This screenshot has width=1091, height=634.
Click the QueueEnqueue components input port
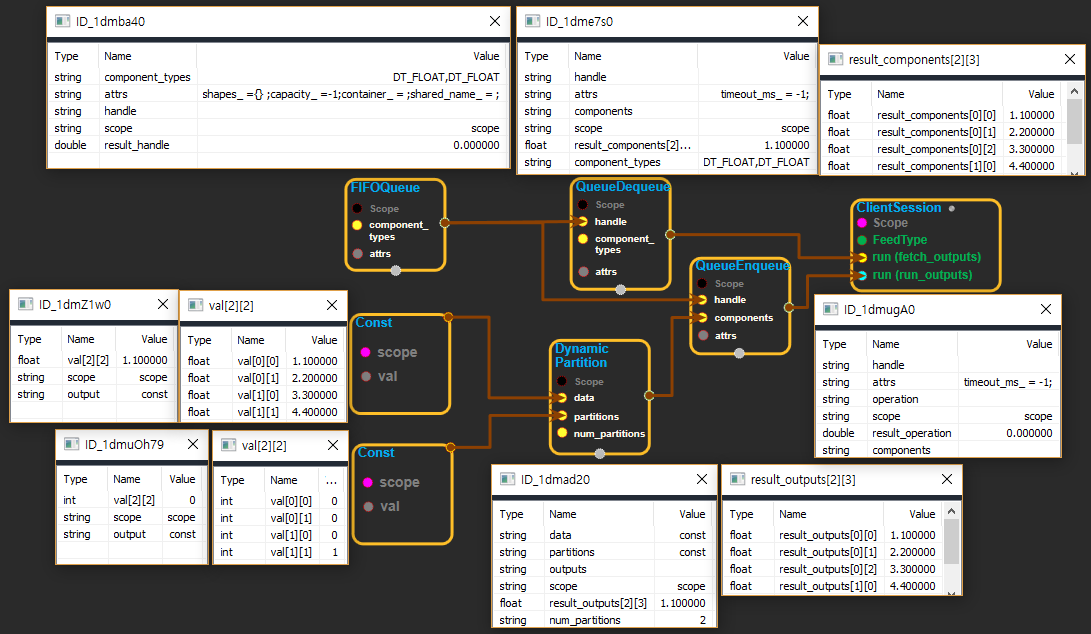coord(702,317)
